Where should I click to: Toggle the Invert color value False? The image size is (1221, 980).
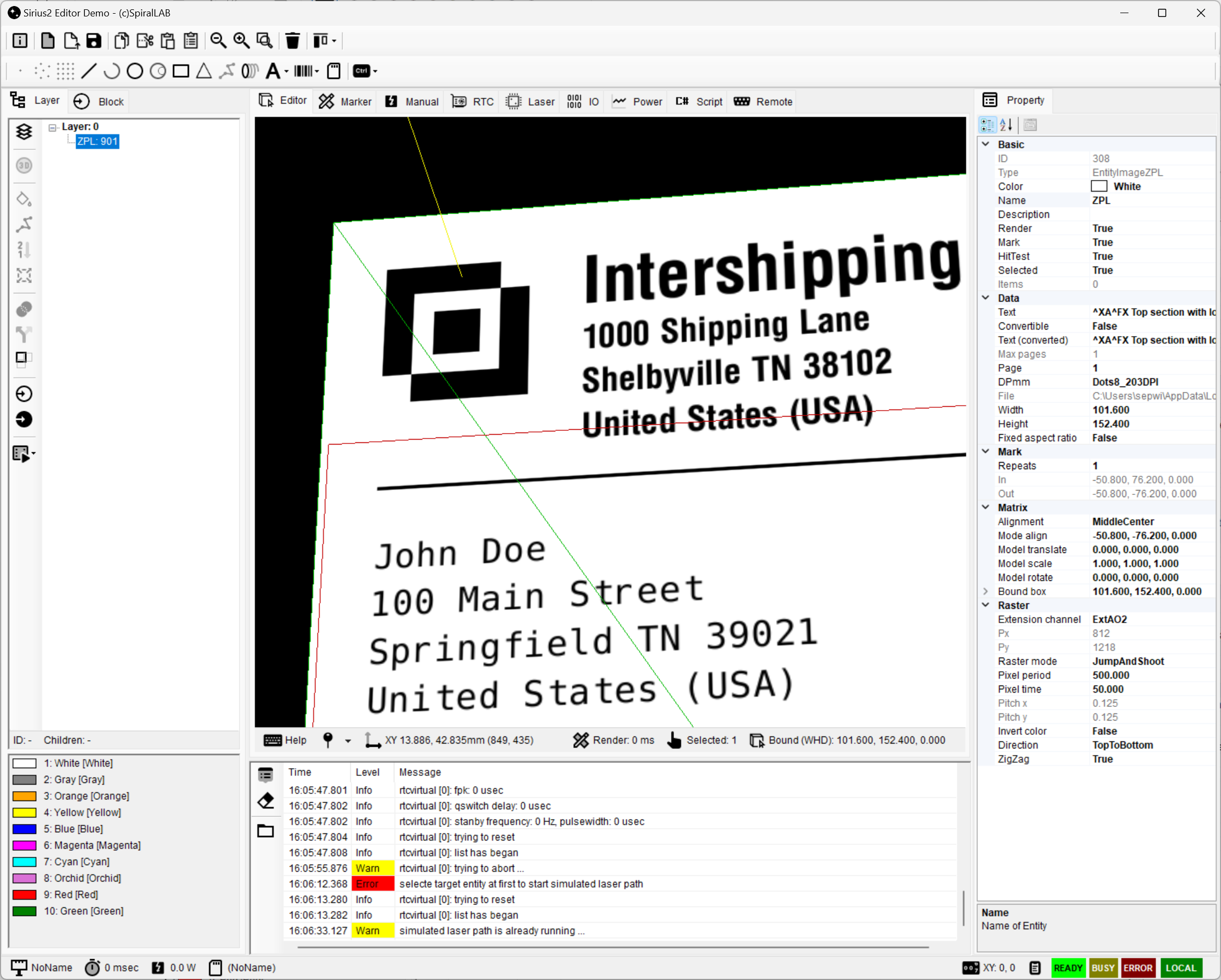click(x=1152, y=731)
